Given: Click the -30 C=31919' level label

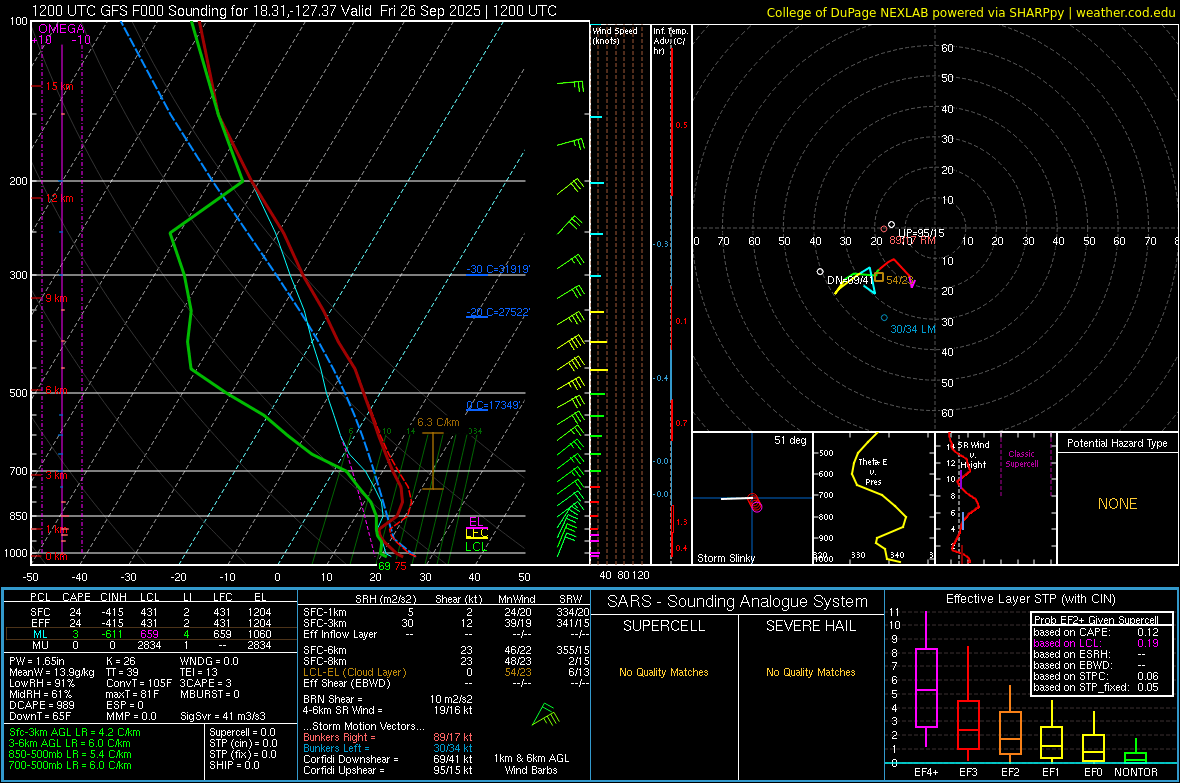Looking at the screenshot, I should 498,269.
